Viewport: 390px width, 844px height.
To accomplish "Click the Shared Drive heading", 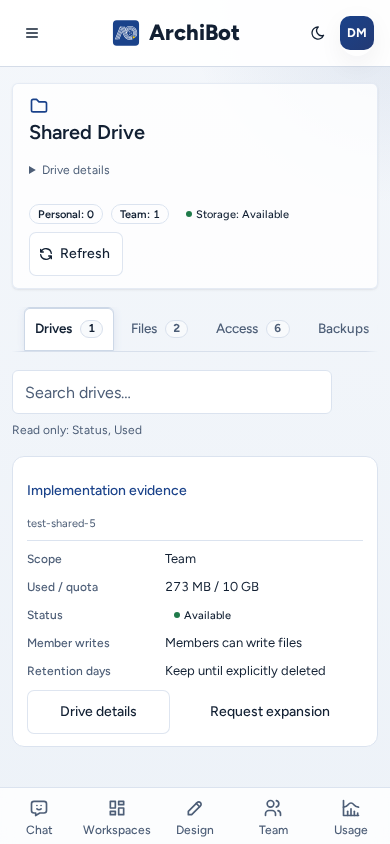I will pos(87,132).
